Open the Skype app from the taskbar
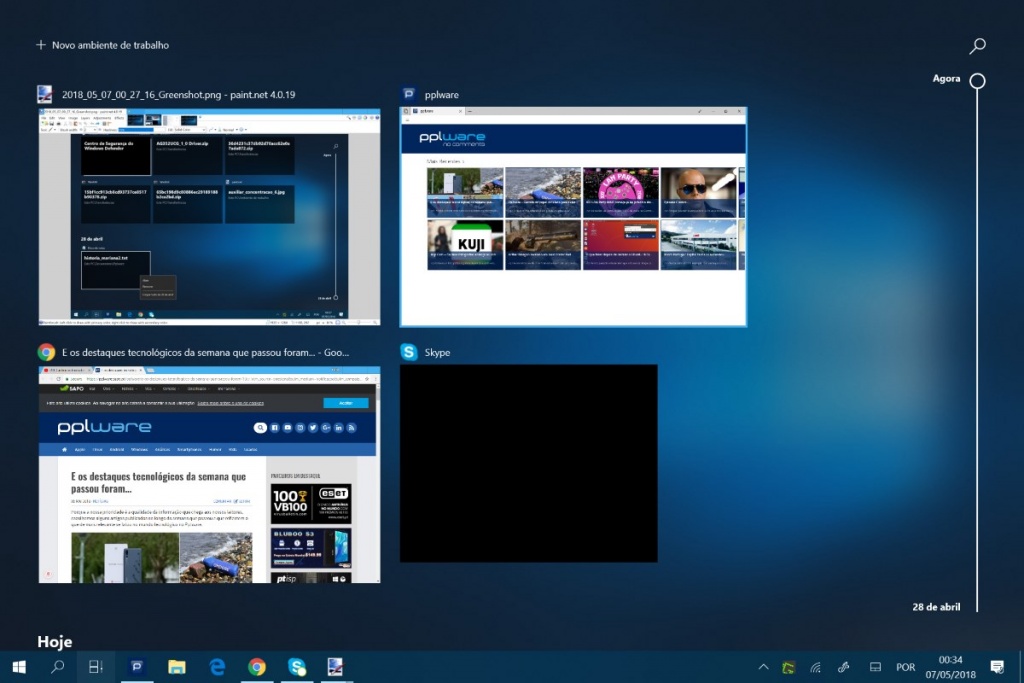 (297, 666)
